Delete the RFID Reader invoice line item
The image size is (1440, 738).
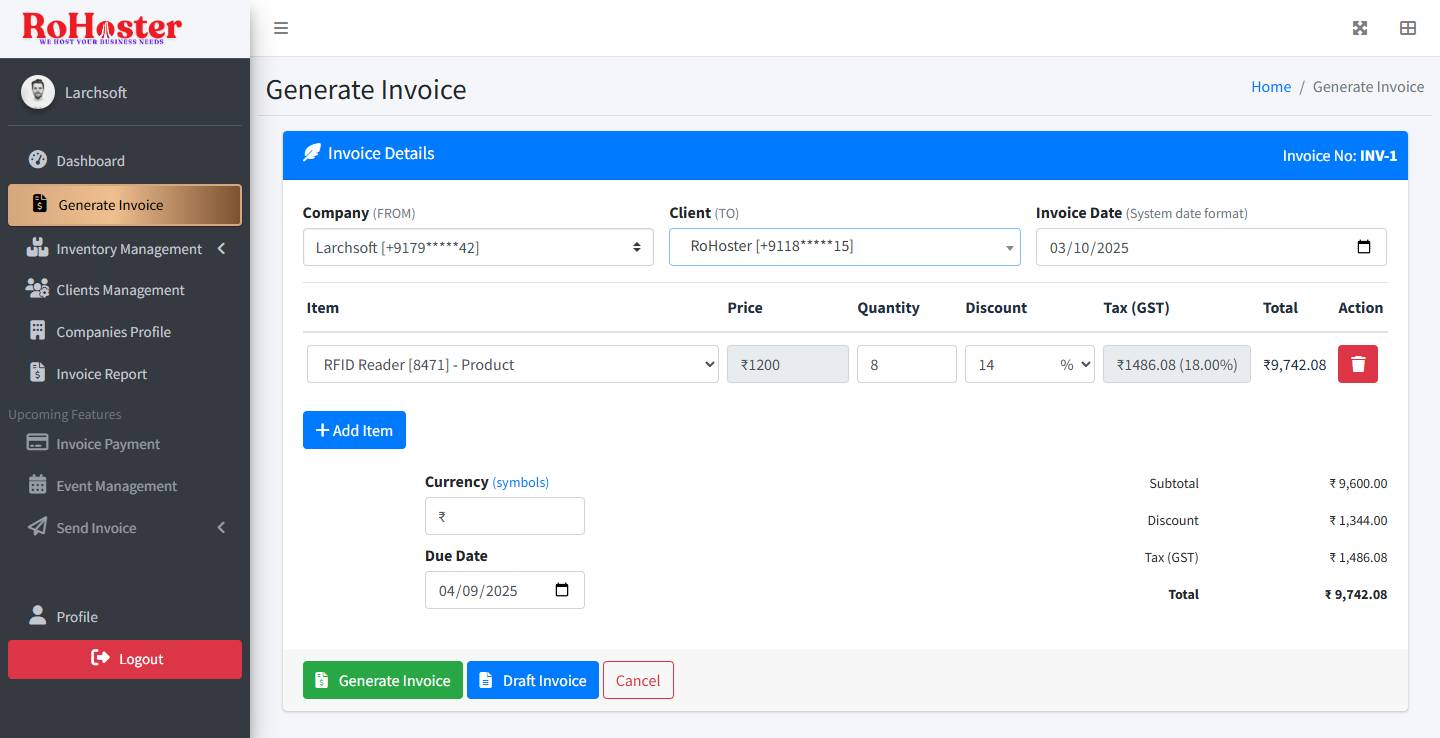click(1357, 364)
